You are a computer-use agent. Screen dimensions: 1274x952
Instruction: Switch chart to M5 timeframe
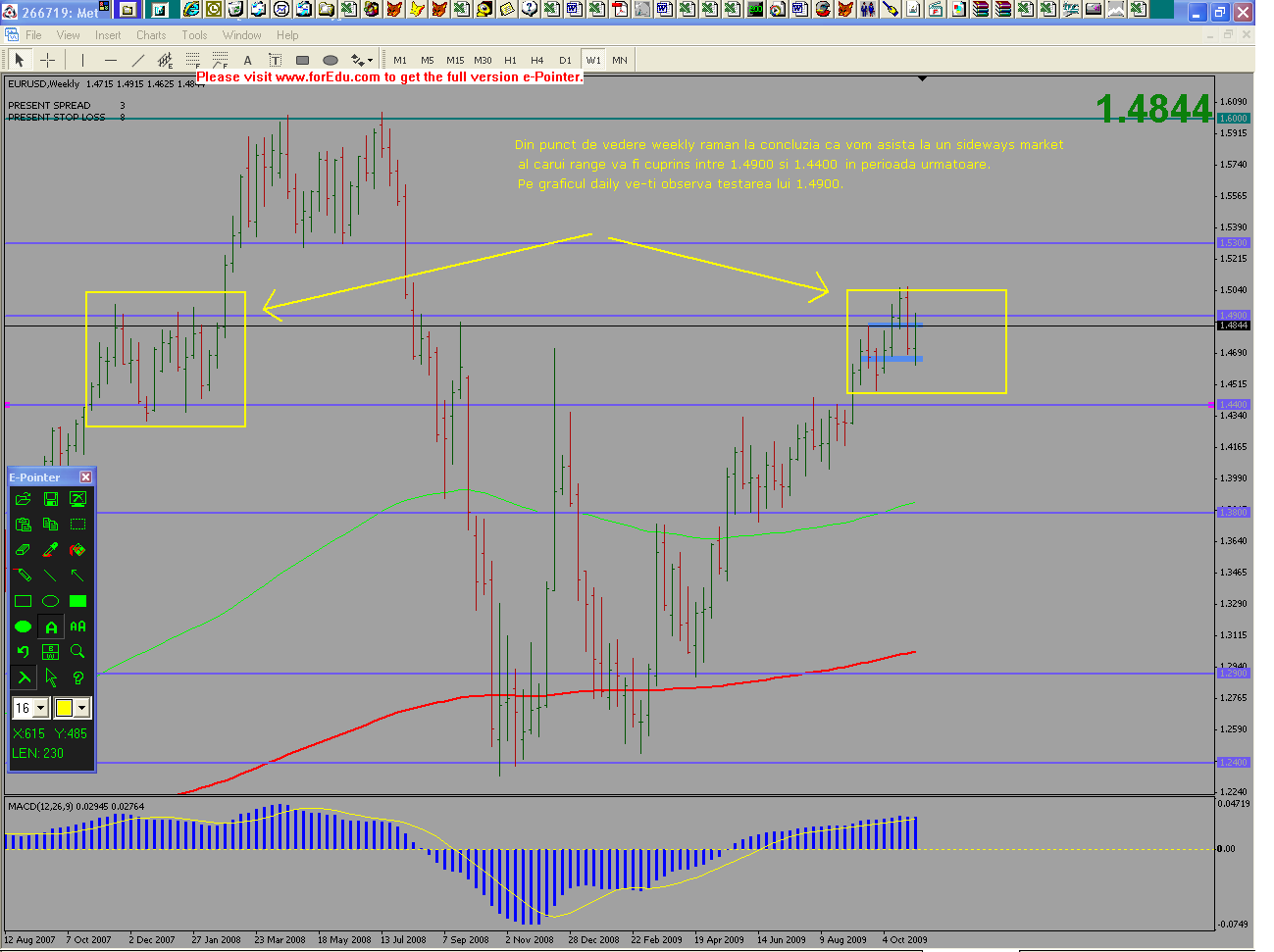(x=428, y=60)
